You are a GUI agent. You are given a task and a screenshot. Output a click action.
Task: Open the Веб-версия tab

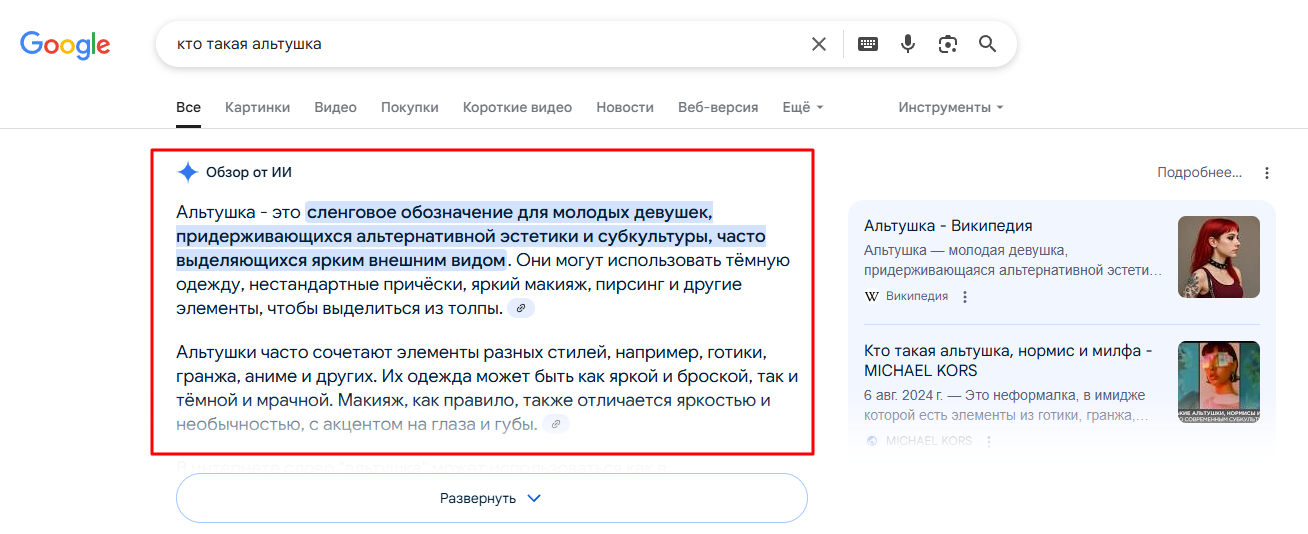click(x=718, y=107)
